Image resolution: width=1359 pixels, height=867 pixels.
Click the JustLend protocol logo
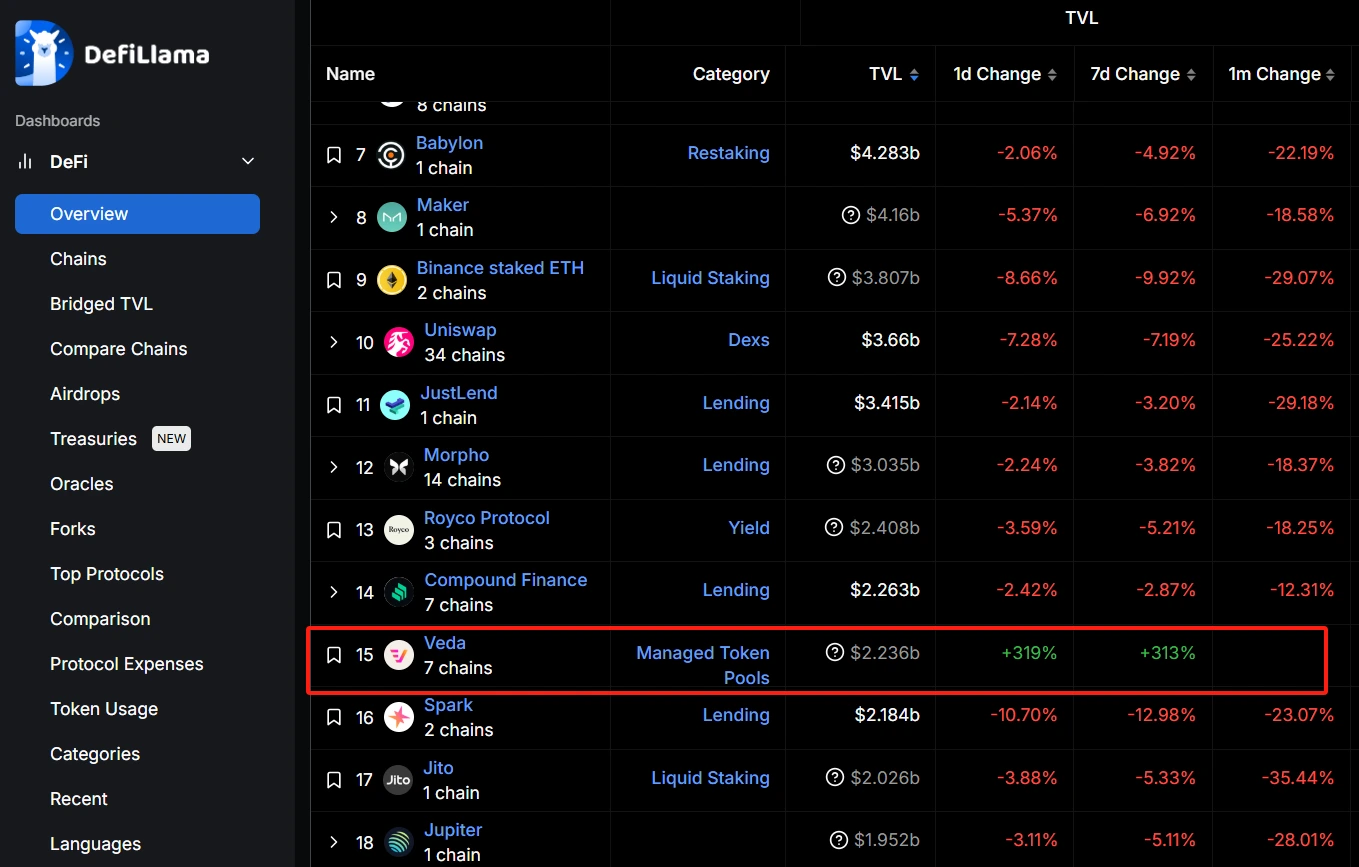coord(395,405)
